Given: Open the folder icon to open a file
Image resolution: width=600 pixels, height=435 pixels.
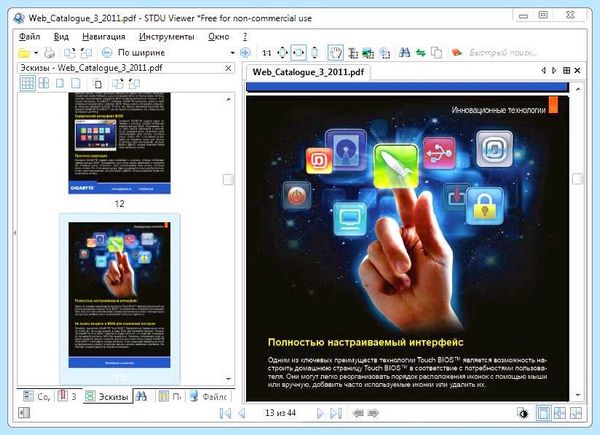Looking at the screenshot, I should pyautogui.click(x=24, y=53).
